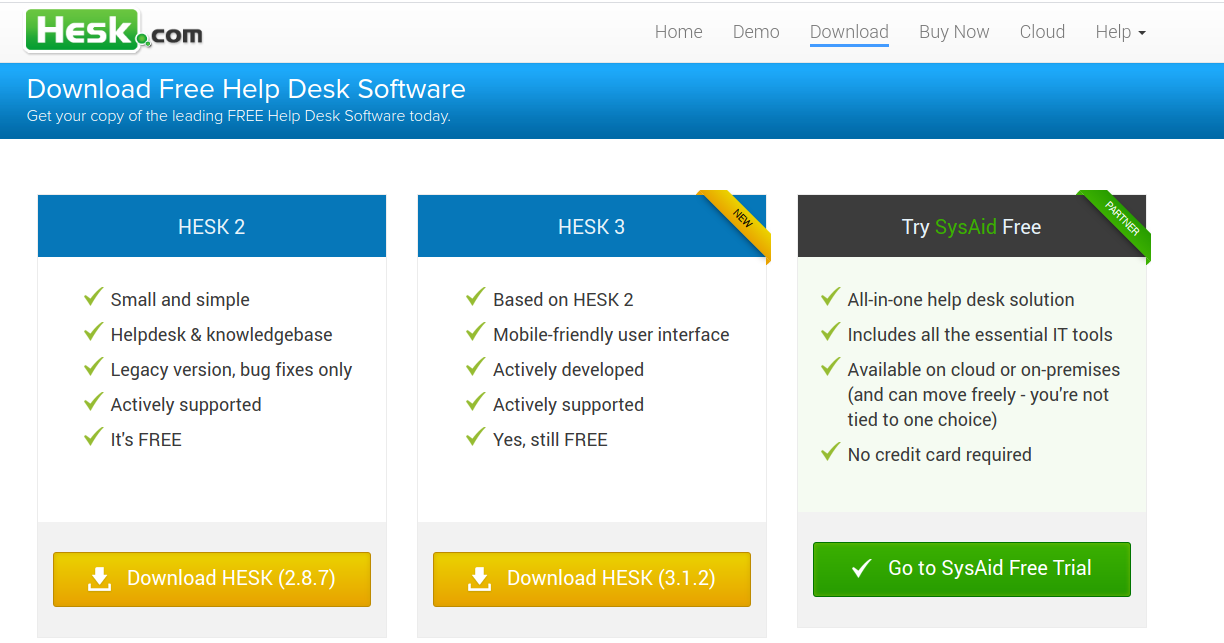Click the text All-in-one help desk solution
The width and height of the screenshot is (1224, 643).
(x=961, y=300)
